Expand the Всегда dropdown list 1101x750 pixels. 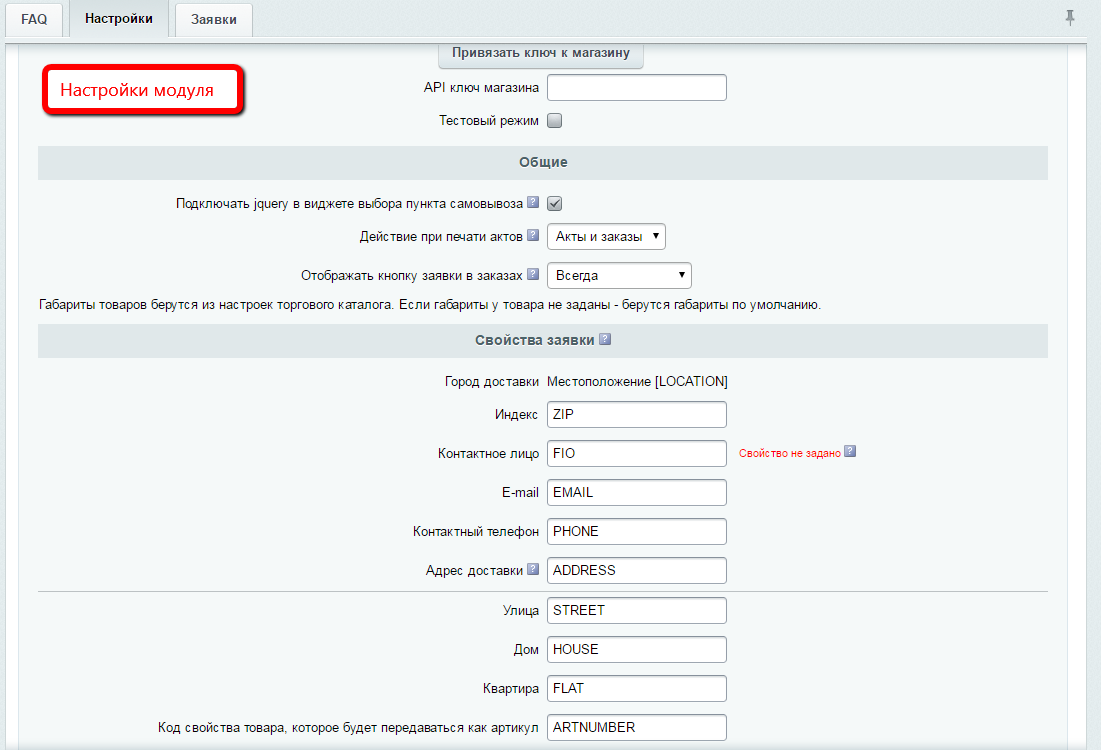tap(619, 276)
